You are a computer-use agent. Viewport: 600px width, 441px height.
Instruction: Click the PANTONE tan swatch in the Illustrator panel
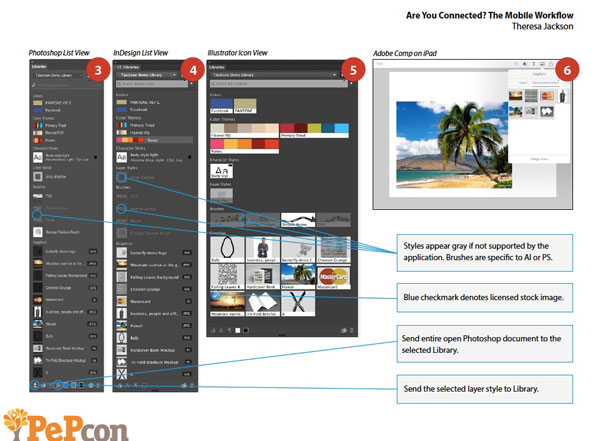point(245,106)
